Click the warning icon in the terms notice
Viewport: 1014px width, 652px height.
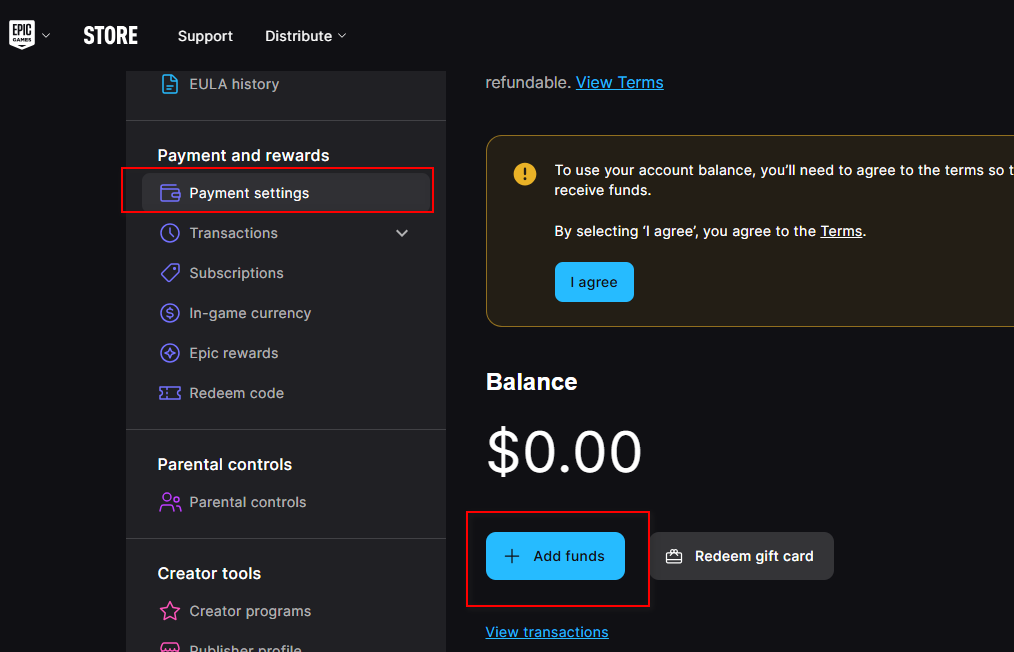click(x=524, y=173)
